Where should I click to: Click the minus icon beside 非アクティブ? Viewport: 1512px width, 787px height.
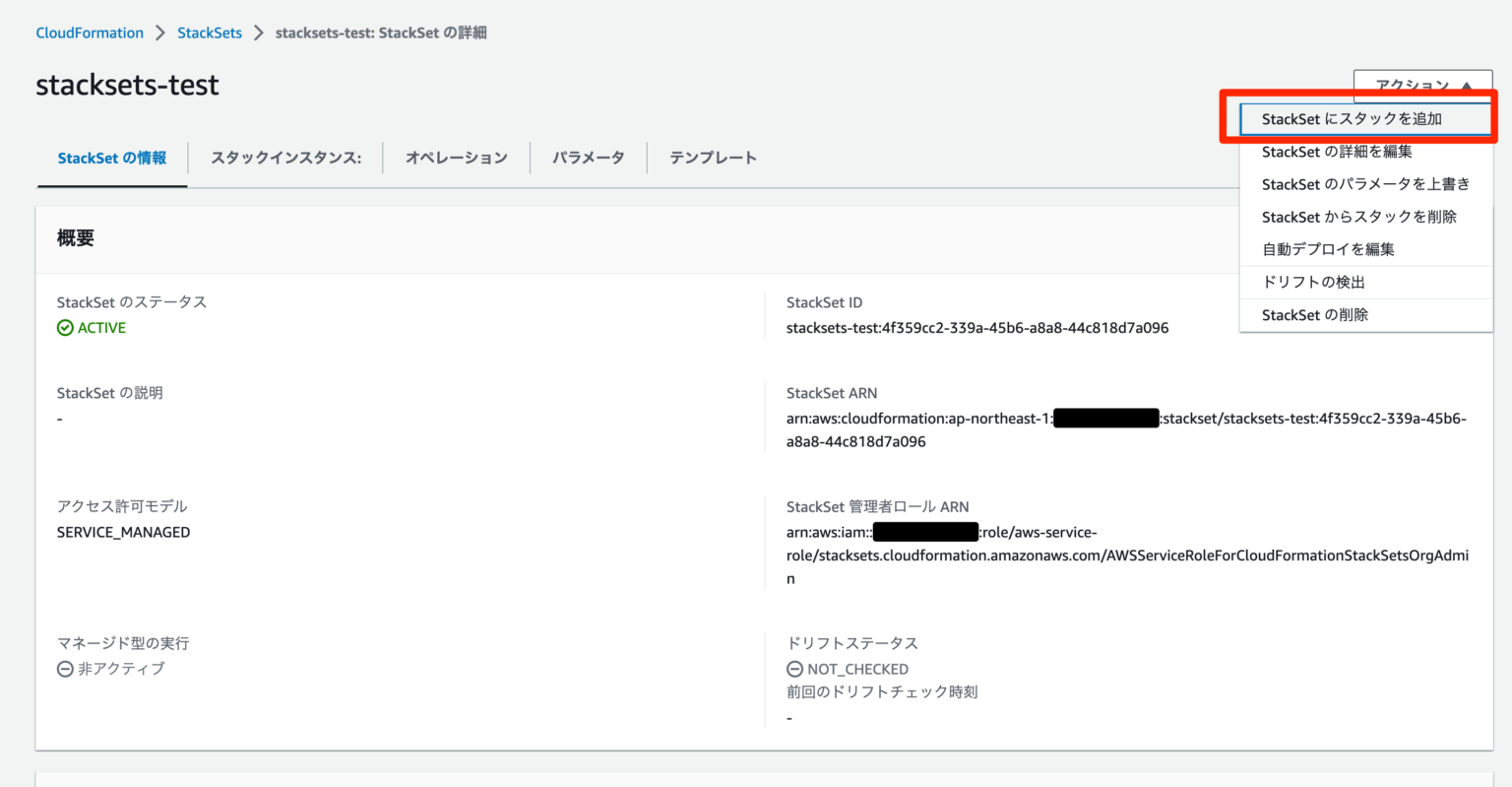[63, 669]
